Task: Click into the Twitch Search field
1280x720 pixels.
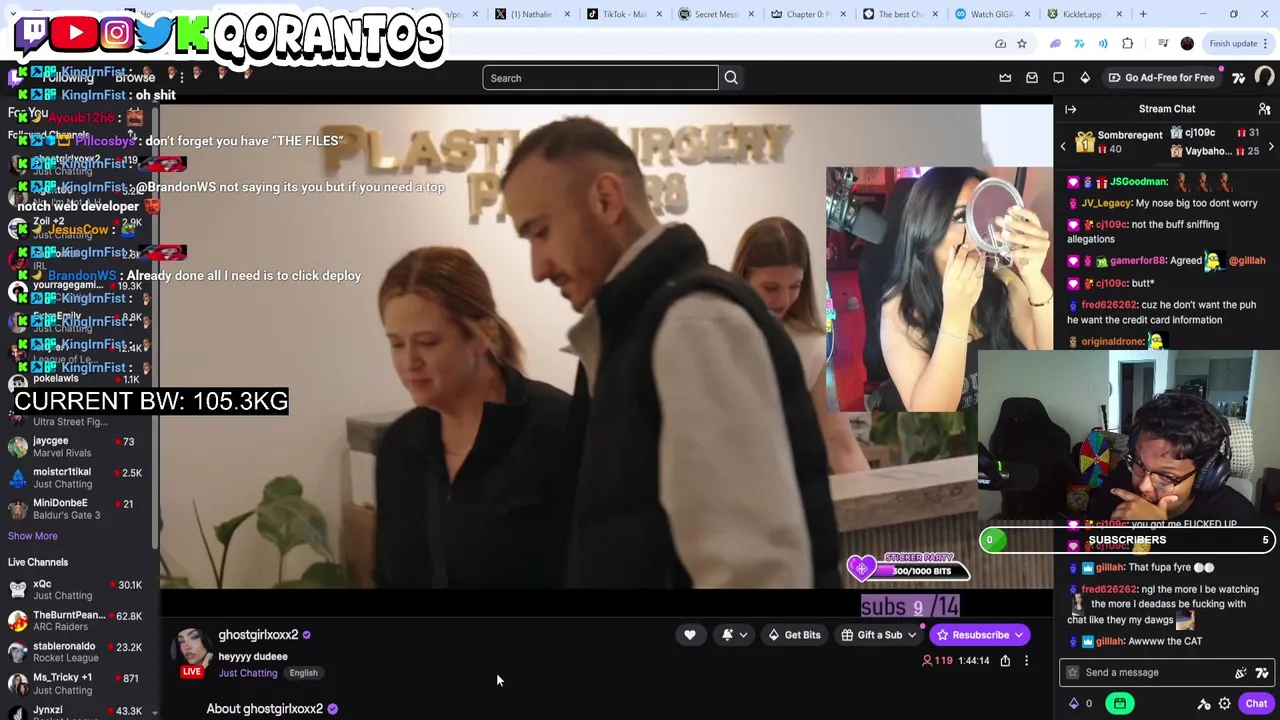Action: 600,78
